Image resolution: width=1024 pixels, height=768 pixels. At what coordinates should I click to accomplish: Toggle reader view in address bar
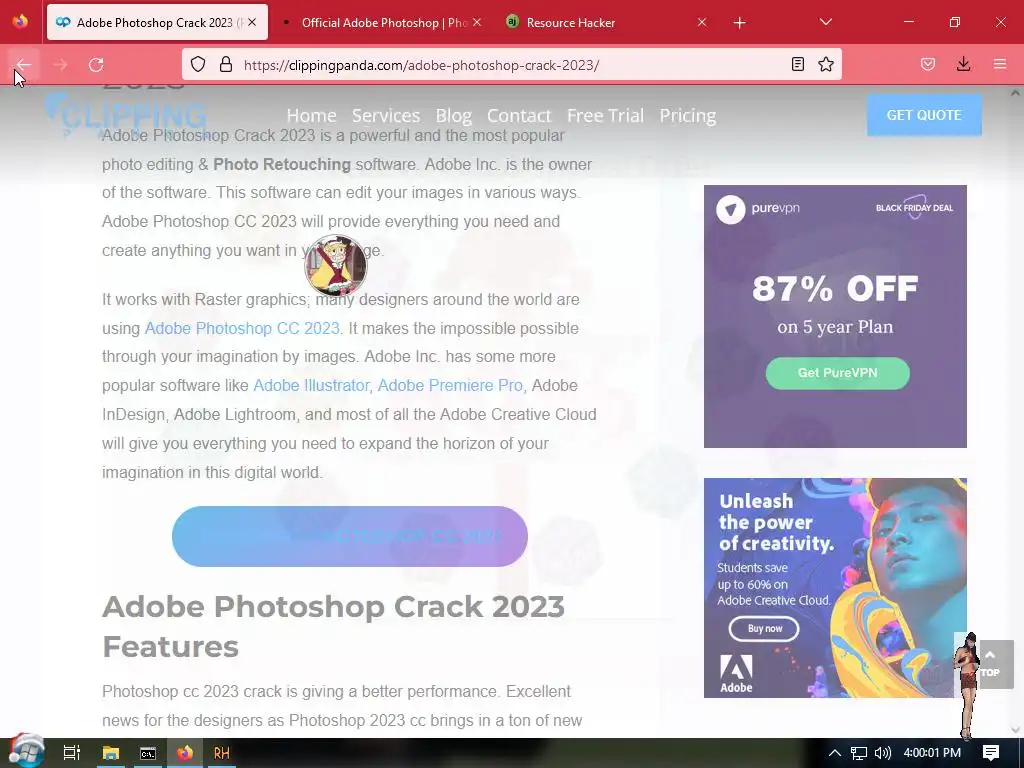tap(797, 64)
